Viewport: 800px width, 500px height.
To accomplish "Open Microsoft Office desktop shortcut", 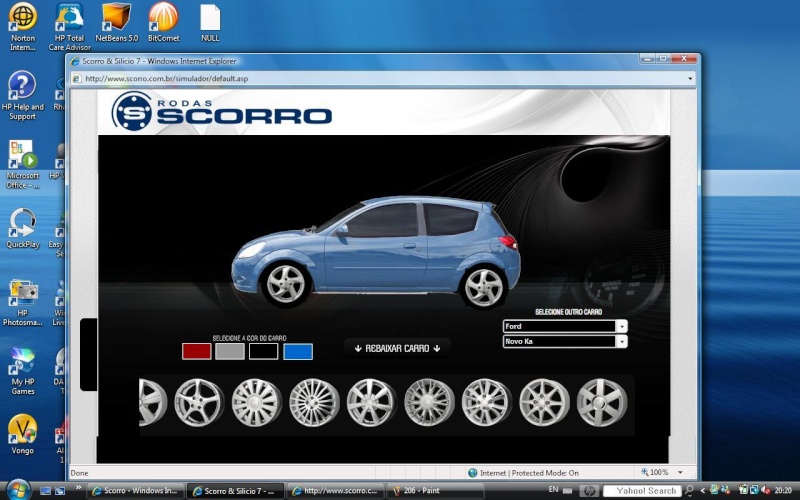I will tap(22, 164).
